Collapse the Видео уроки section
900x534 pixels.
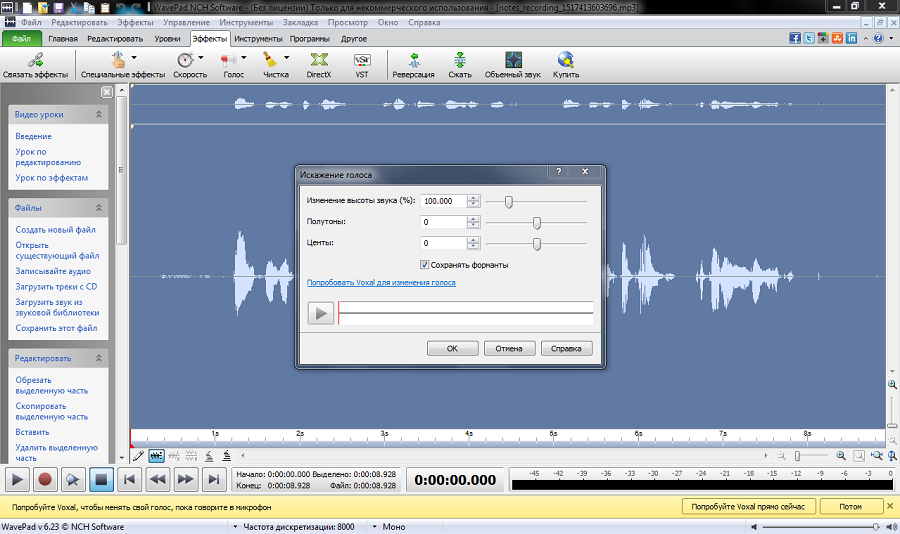click(99, 114)
